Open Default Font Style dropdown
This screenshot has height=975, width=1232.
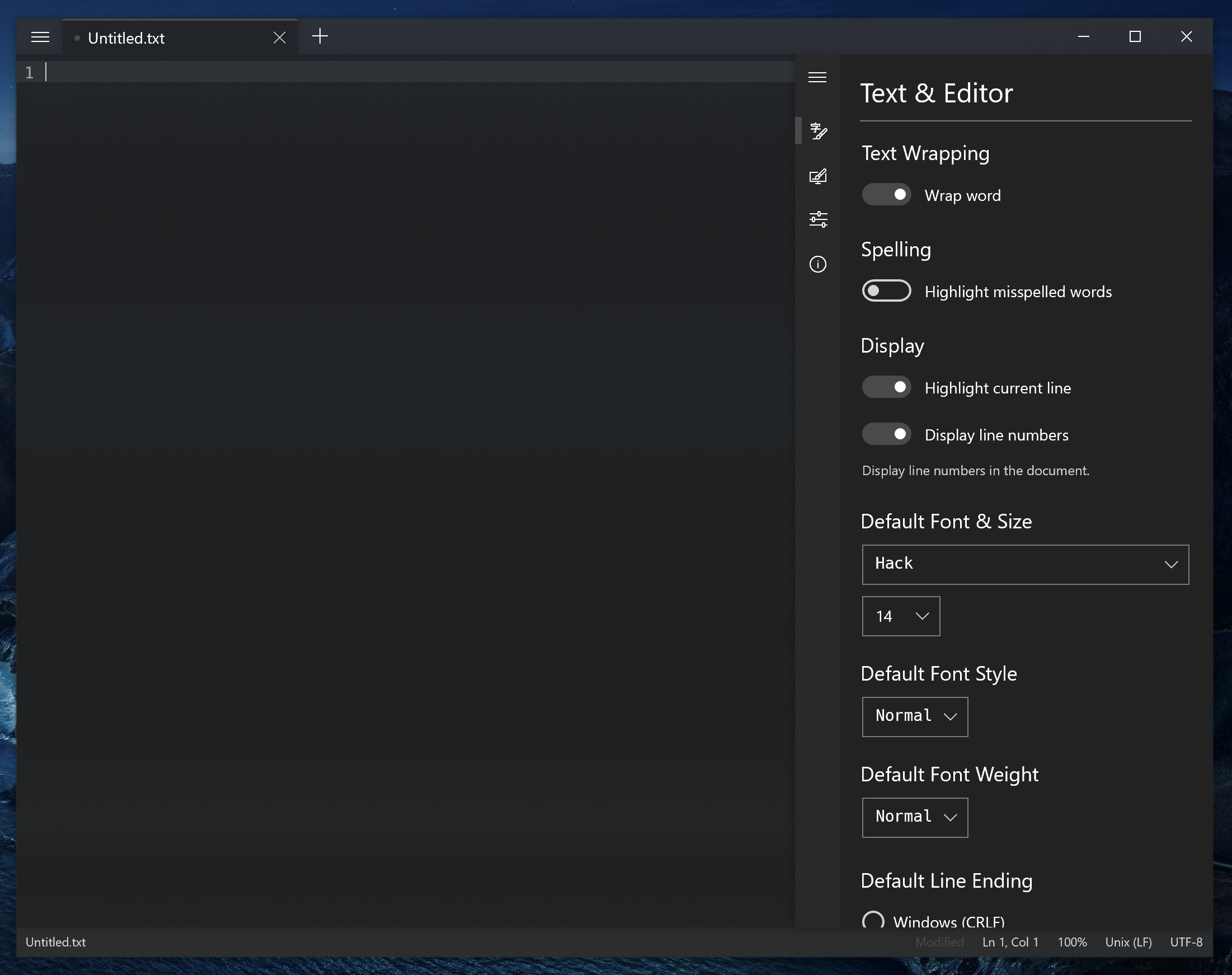(914, 716)
